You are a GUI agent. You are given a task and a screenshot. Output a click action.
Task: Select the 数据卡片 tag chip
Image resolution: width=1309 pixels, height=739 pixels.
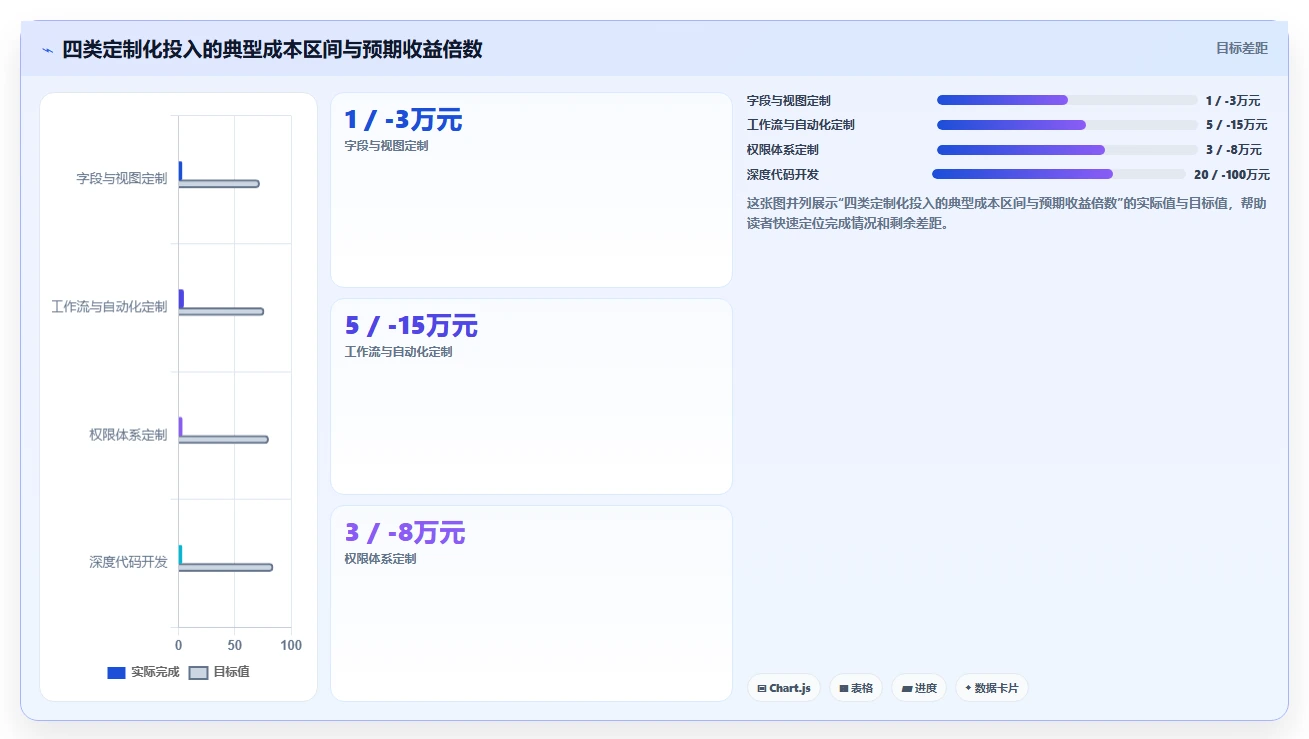coord(992,688)
